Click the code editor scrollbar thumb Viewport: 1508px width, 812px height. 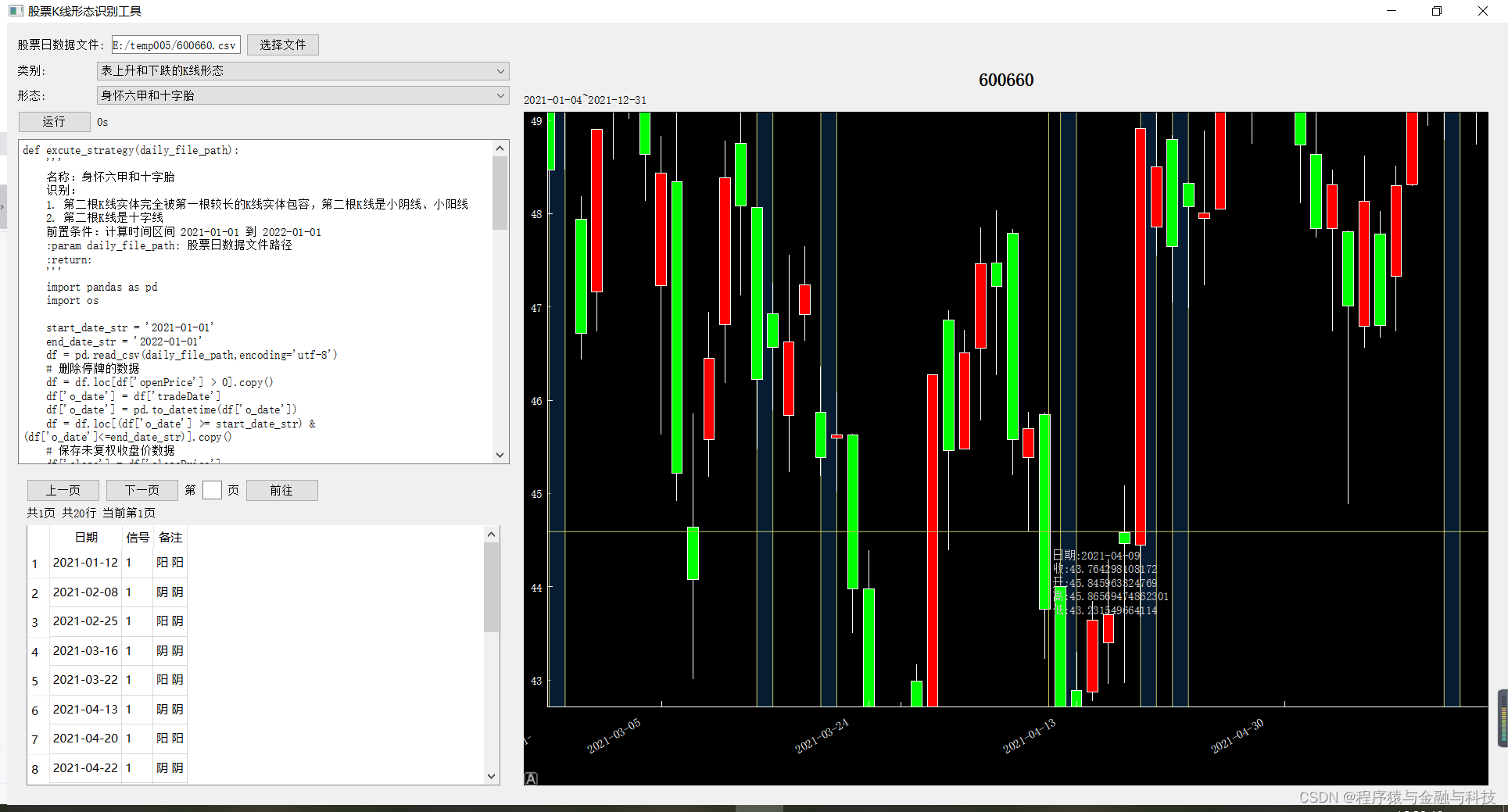tap(500, 193)
